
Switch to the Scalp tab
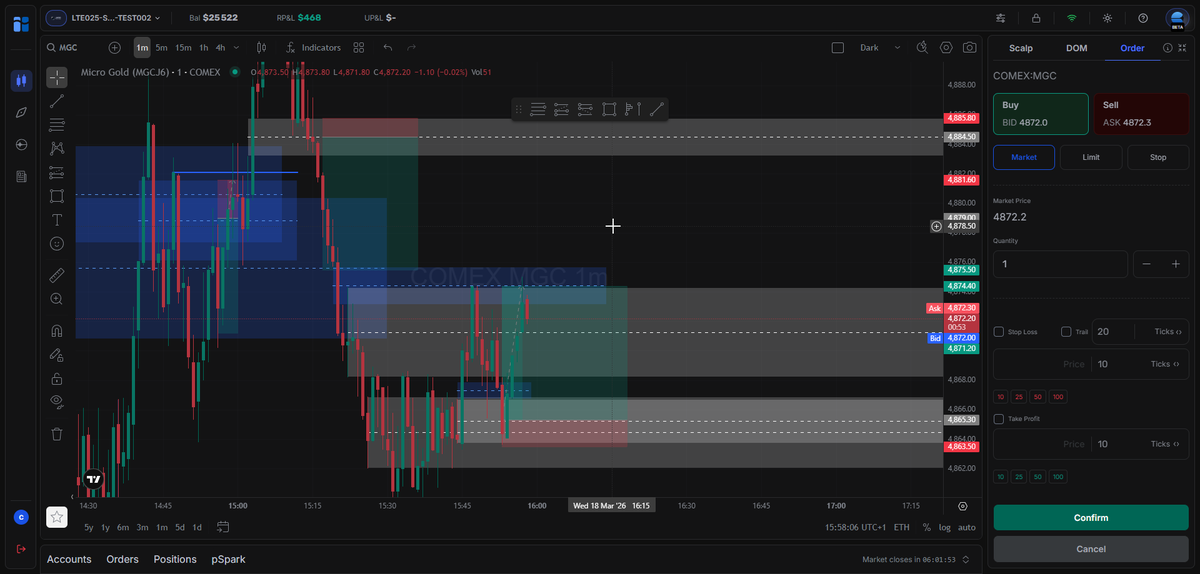[1021, 47]
